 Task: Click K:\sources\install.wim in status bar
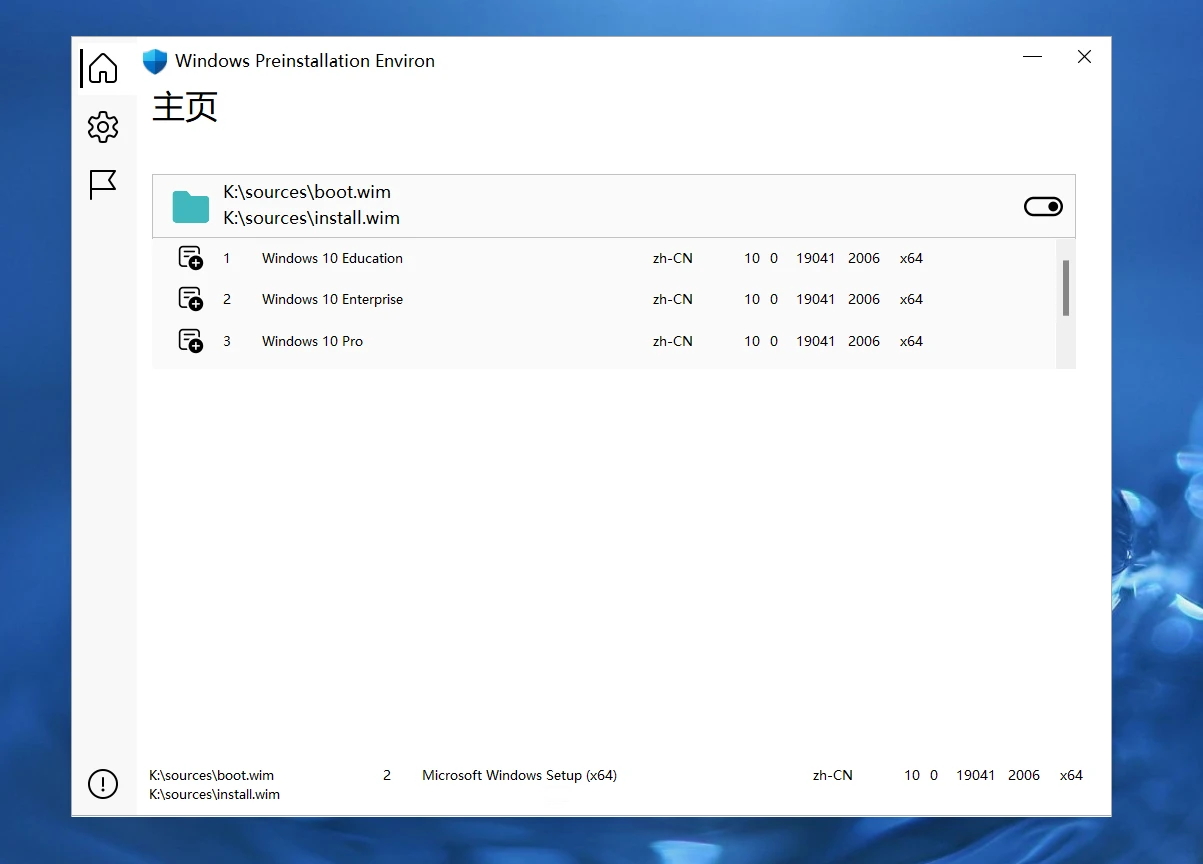pos(214,794)
